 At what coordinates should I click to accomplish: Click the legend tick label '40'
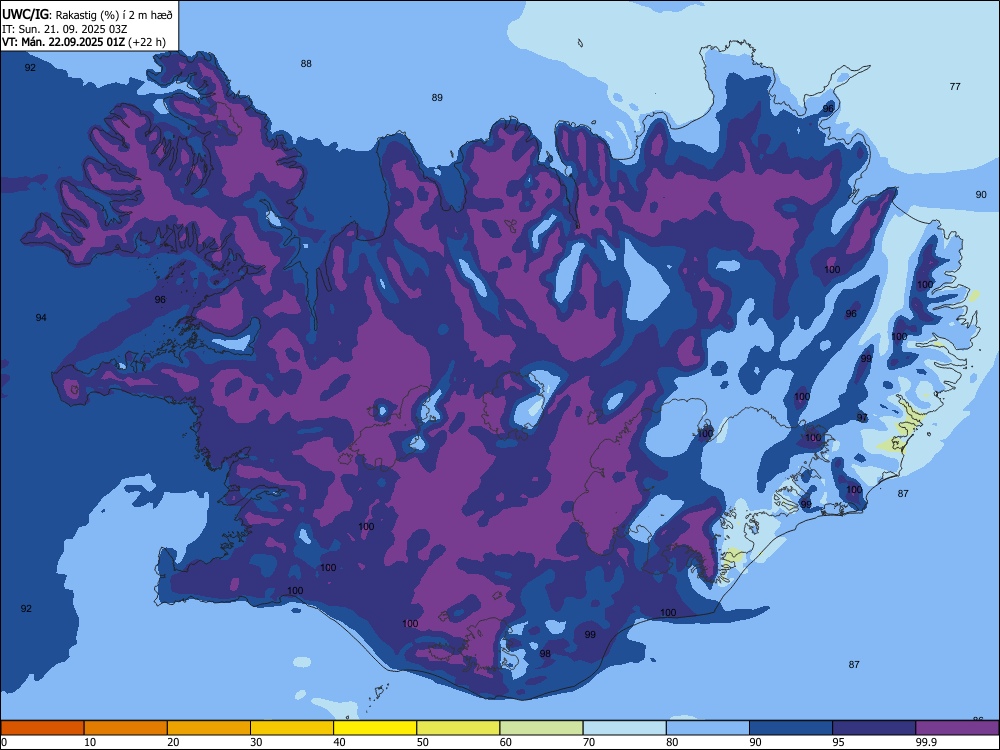point(339,742)
